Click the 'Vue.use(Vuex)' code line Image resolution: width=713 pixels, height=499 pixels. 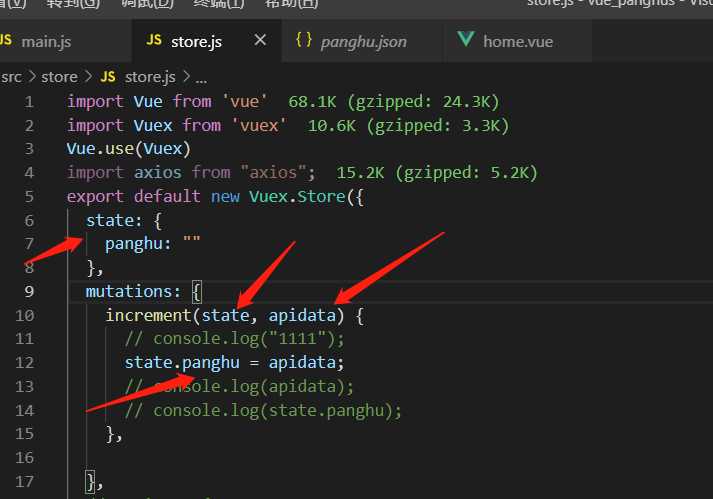coord(129,149)
